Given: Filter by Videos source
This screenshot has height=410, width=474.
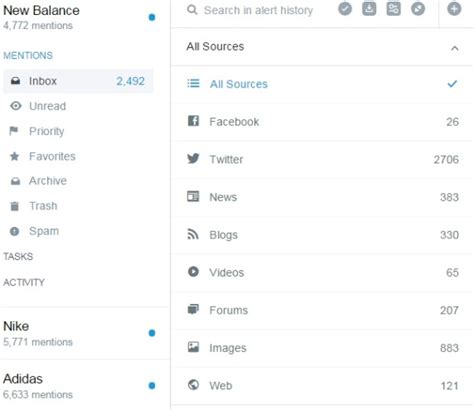Looking at the screenshot, I should (322, 272).
